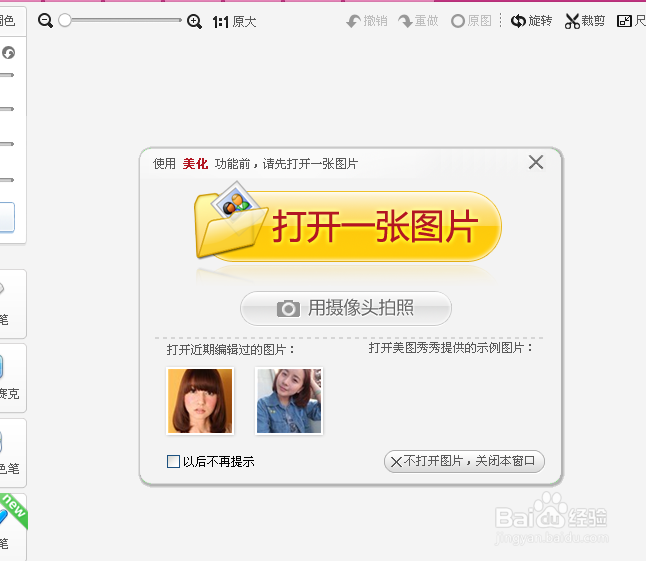Image resolution: width=646 pixels, height=561 pixels.
Task: Close the open-image prompt dialog
Action: coord(536,162)
